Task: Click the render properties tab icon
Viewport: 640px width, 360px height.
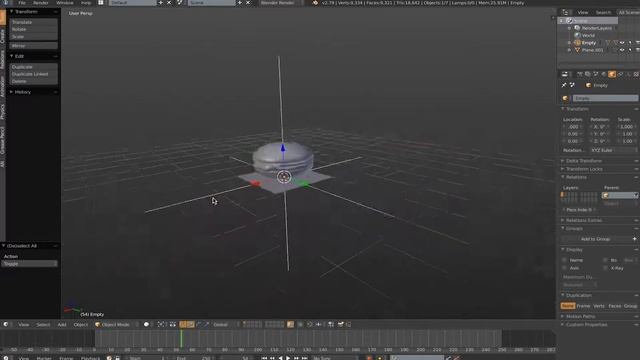Action: click(579, 74)
